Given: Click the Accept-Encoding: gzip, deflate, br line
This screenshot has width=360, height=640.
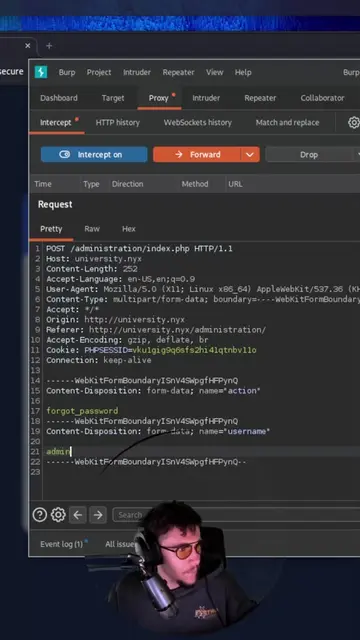Looking at the screenshot, I should point(127,340).
